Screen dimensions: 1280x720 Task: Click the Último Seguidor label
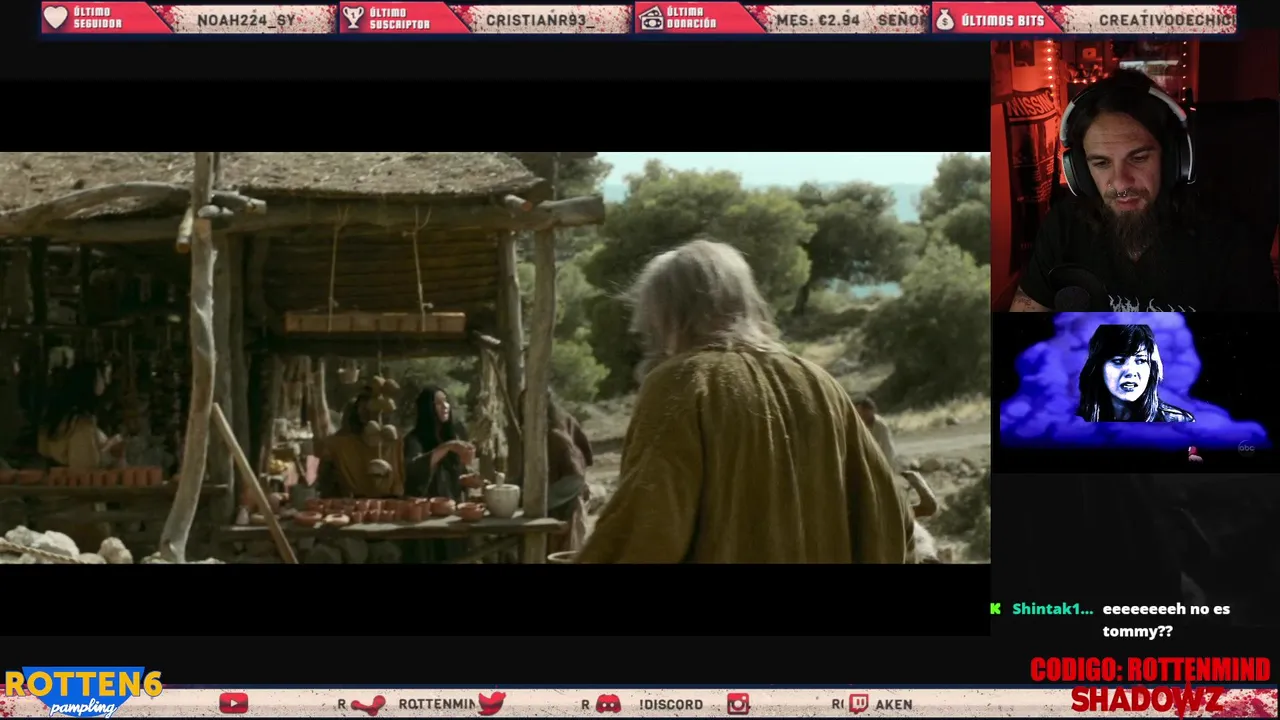click(x=98, y=18)
